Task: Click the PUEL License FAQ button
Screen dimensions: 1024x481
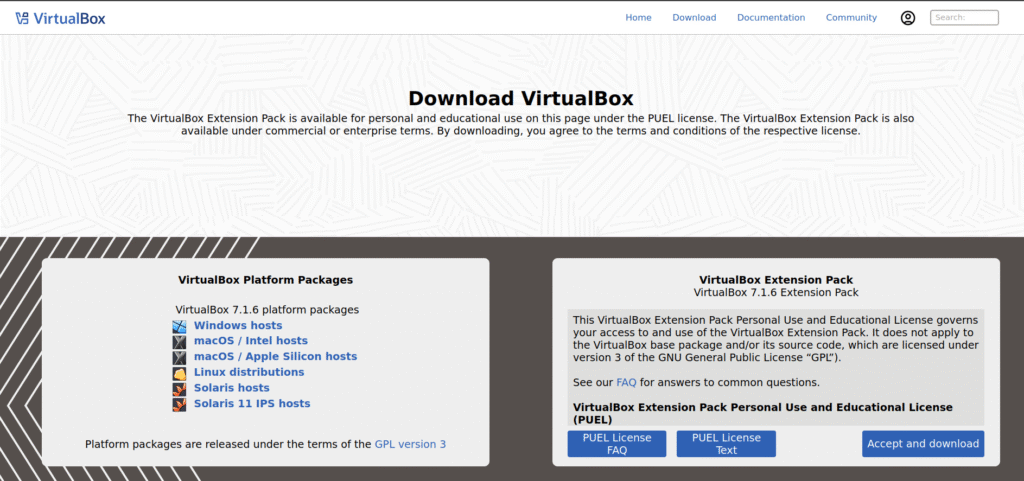Action: [x=617, y=444]
